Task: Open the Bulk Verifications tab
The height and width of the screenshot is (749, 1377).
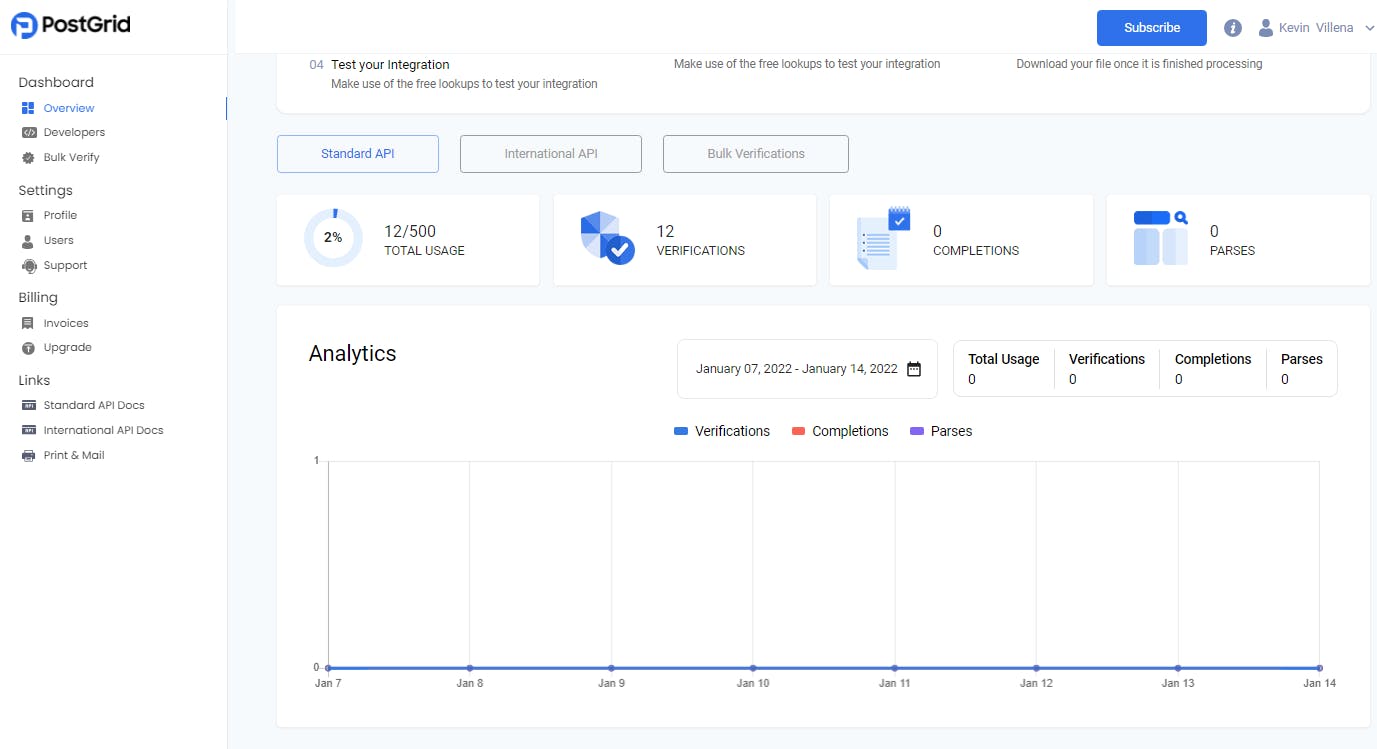Action: (x=755, y=153)
